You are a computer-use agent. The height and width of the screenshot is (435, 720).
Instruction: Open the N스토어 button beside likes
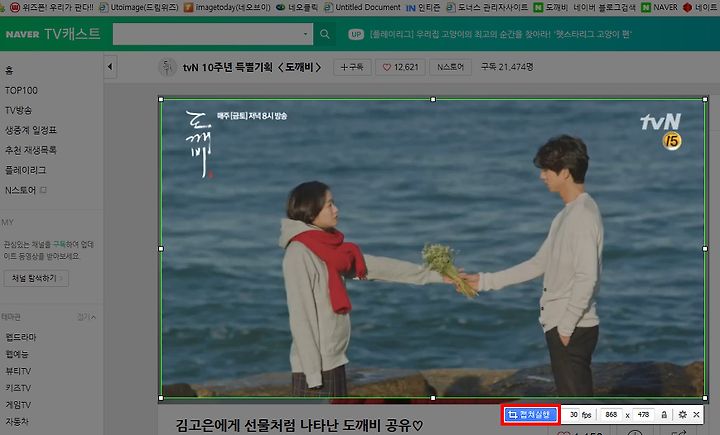tap(450, 67)
